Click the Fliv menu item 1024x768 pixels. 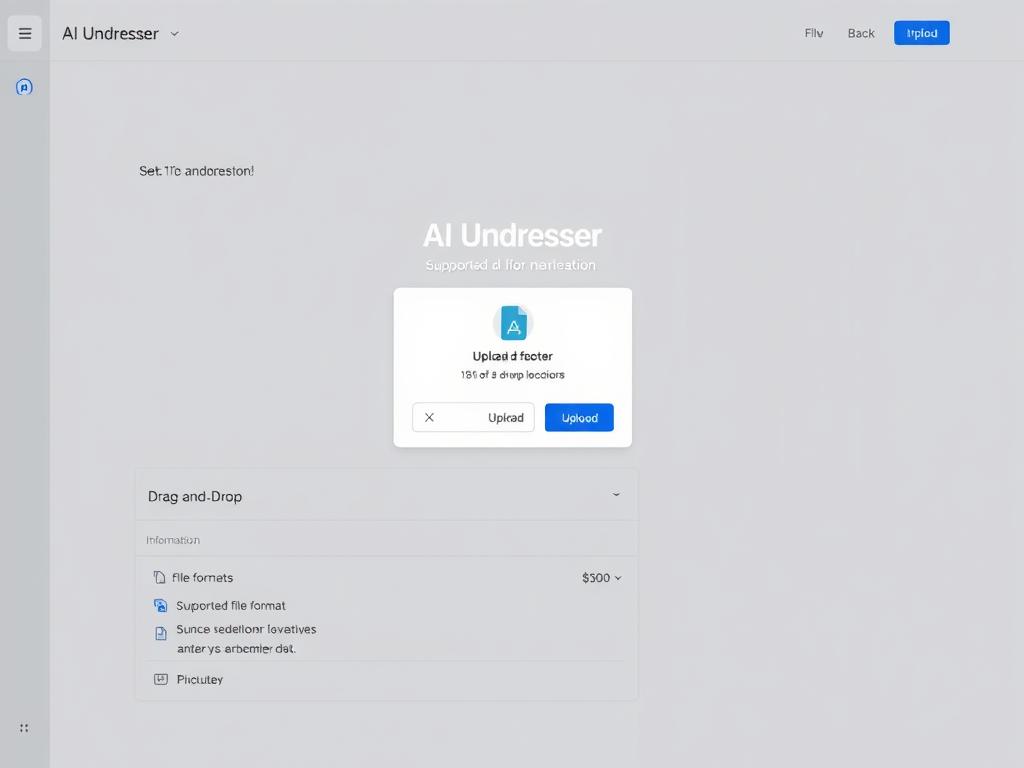pos(813,33)
